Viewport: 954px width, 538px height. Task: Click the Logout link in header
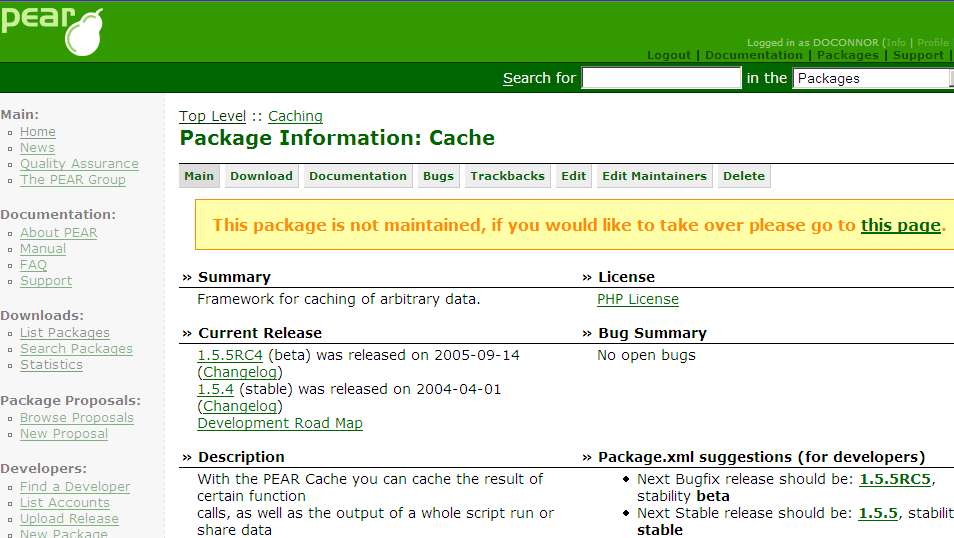(x=669, y=55)
